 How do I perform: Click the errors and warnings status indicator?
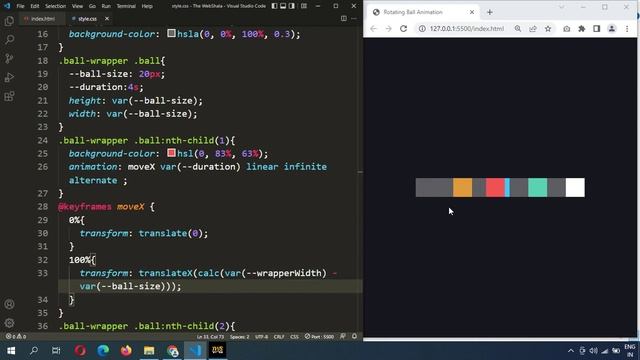16,337
